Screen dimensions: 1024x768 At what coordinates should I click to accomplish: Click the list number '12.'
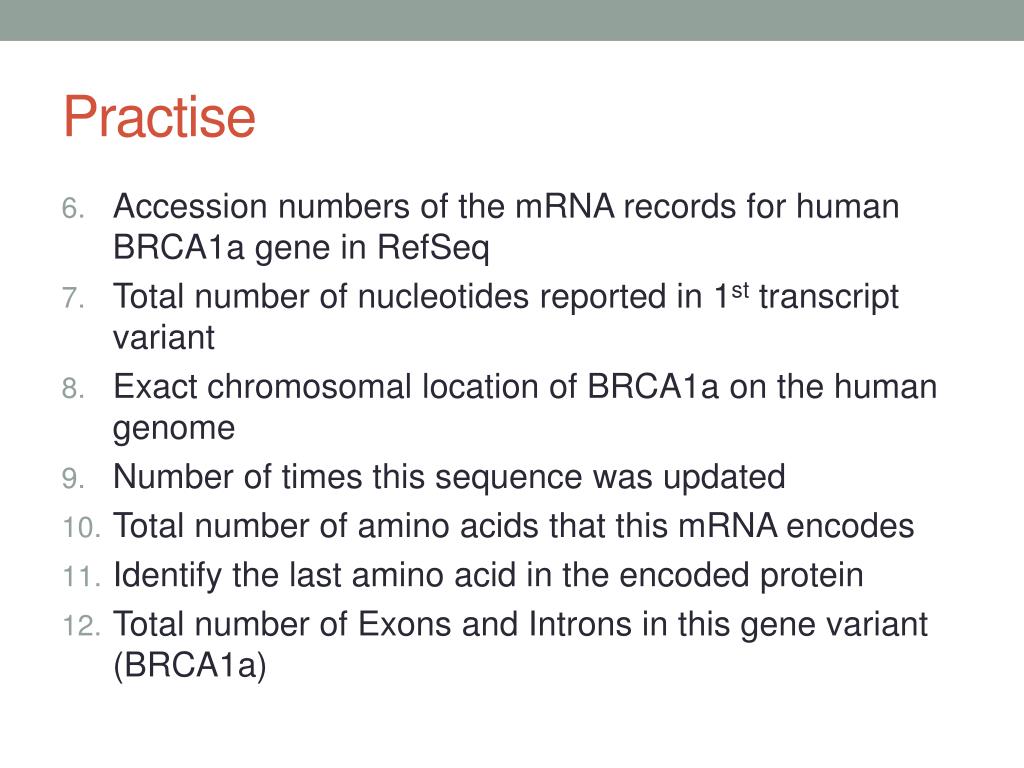click(82, 626)
